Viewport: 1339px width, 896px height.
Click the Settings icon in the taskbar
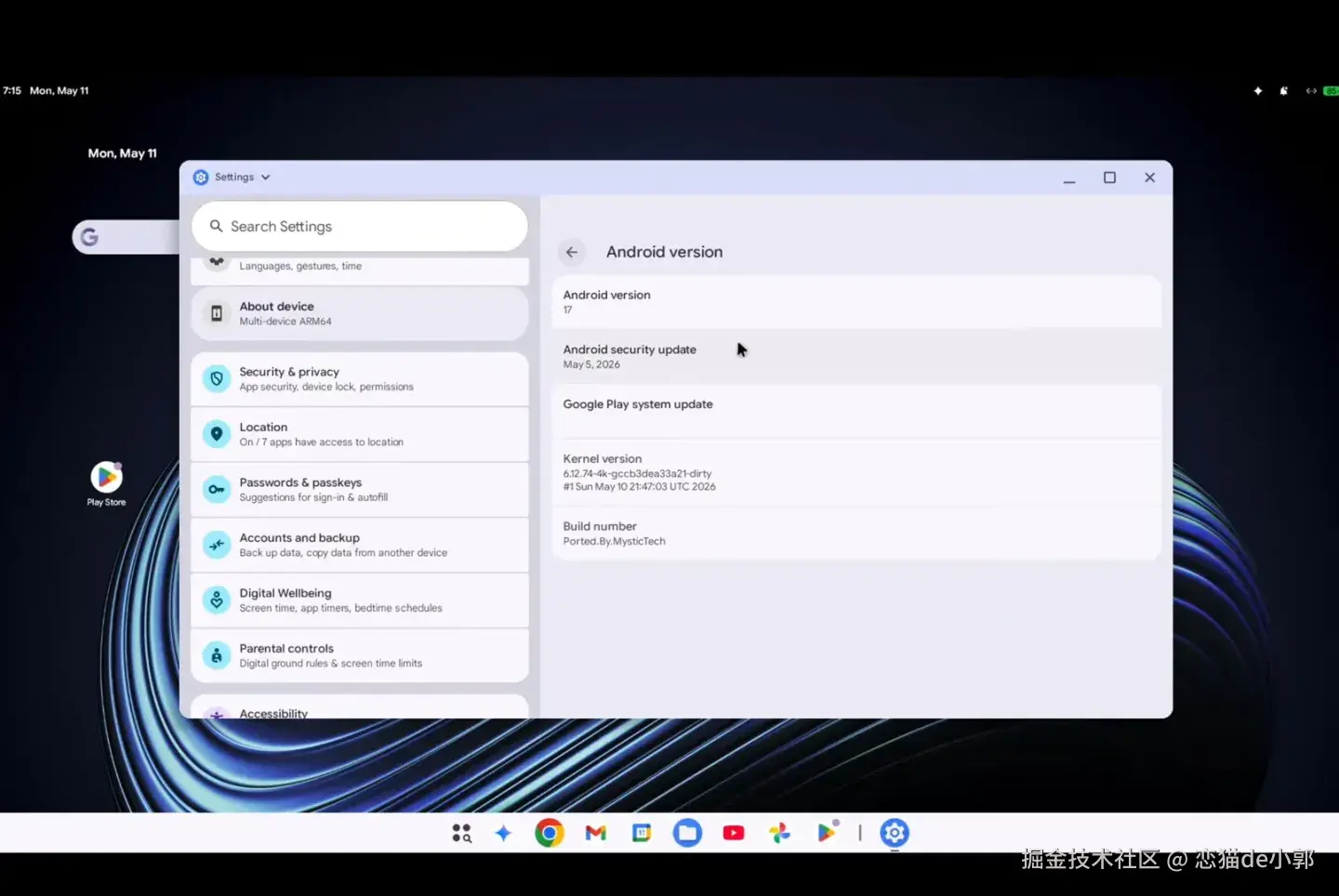895,833
